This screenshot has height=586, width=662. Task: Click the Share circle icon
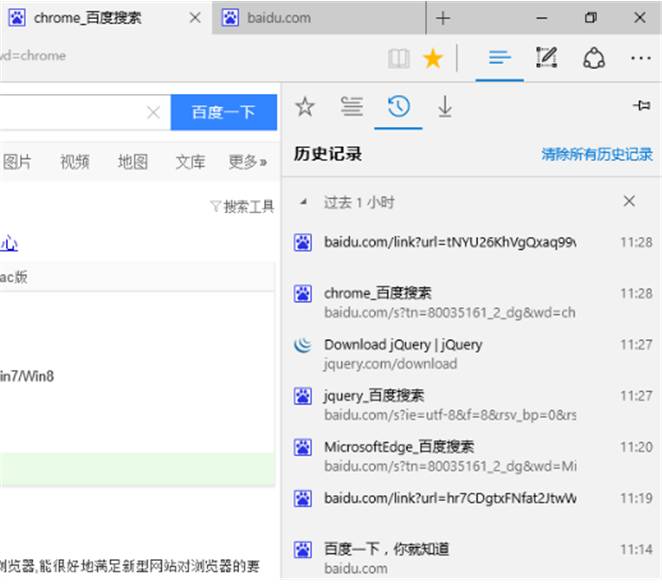(x=594, y=58)
